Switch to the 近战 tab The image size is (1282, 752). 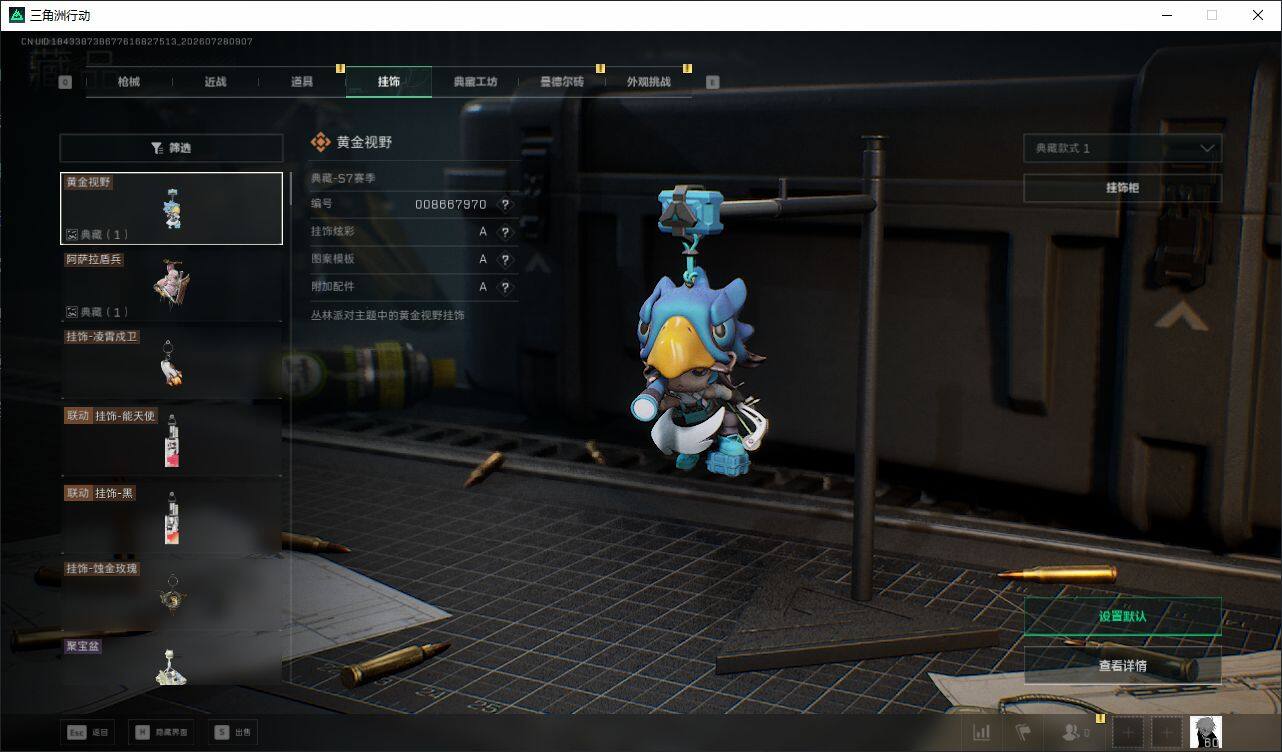[x=215, y=82]
